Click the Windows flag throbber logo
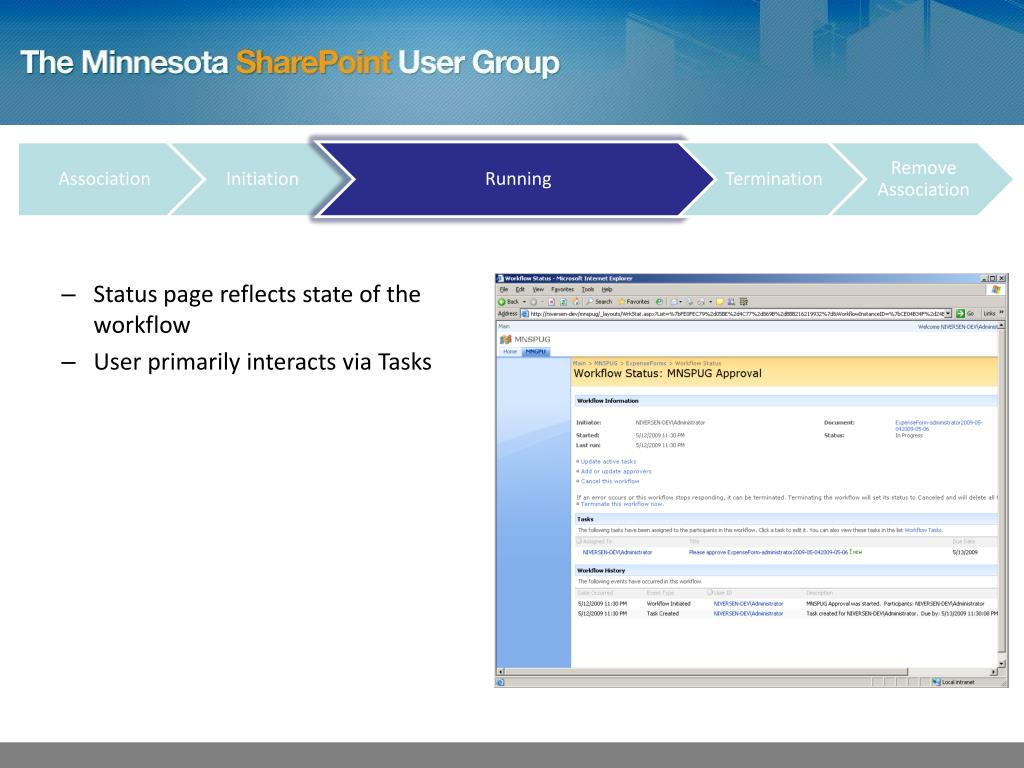 (996, 289)
